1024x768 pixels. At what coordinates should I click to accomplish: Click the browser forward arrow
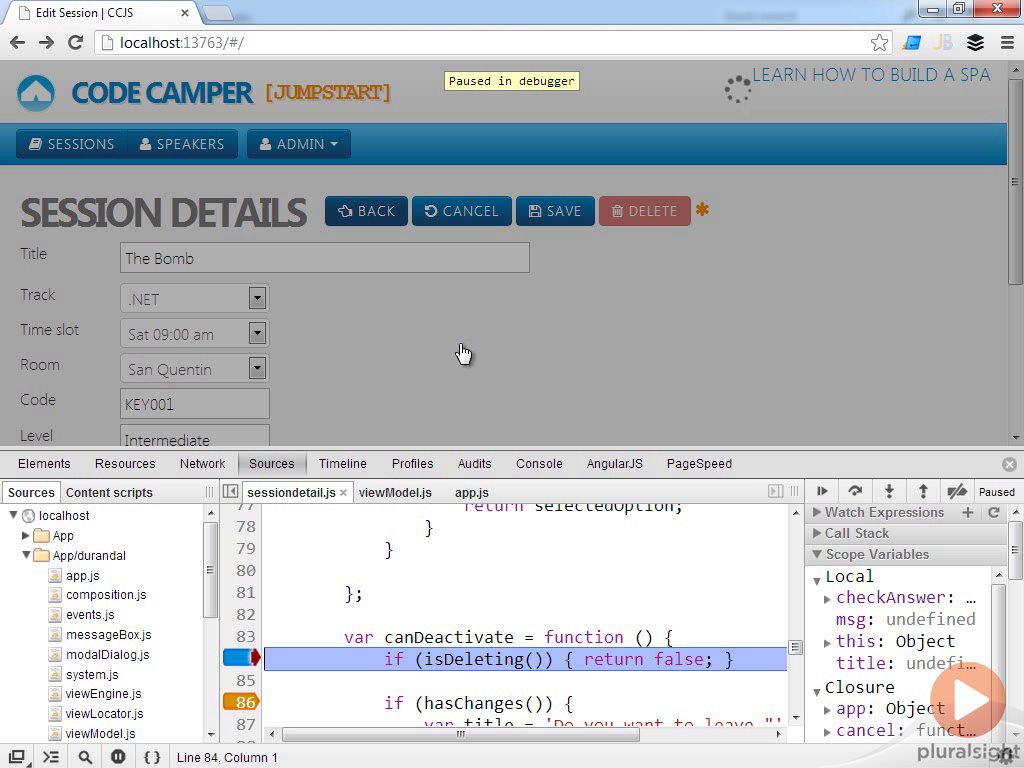tap(46, 43)
